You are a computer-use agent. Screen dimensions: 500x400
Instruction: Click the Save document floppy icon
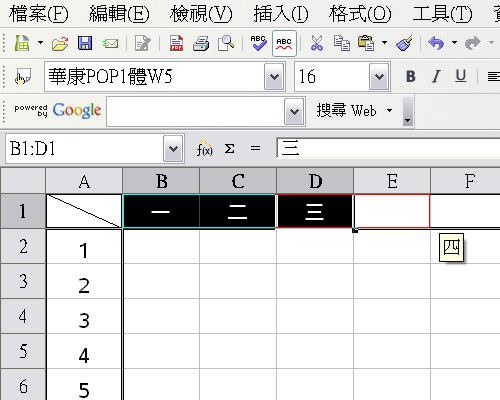85,43
